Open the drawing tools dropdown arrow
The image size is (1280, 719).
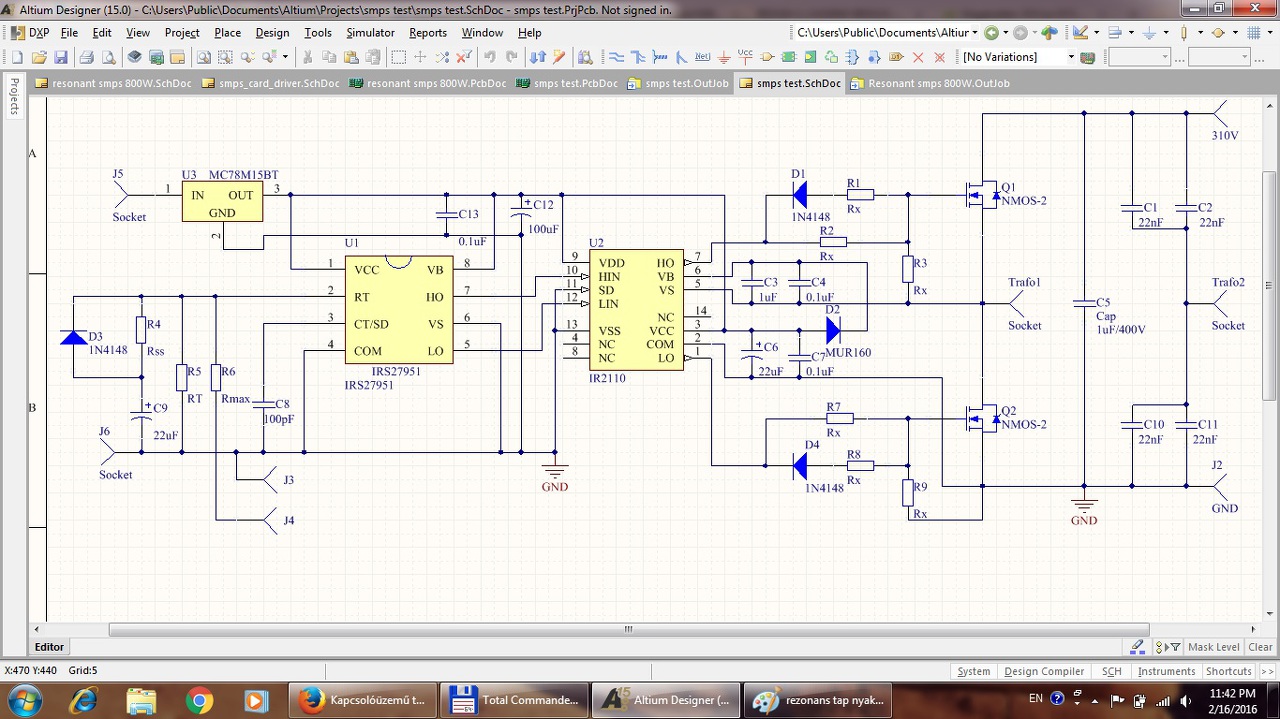coord(1096,32)
